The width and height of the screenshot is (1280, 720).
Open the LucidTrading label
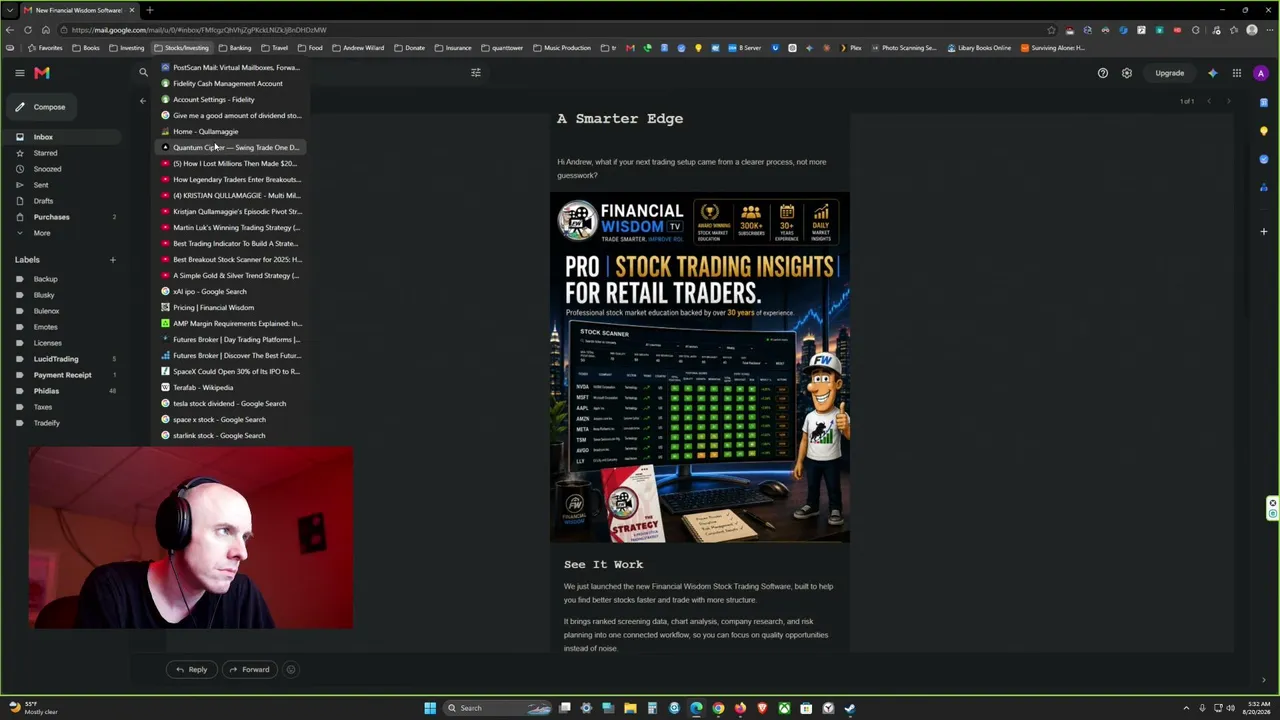[62, 359]
